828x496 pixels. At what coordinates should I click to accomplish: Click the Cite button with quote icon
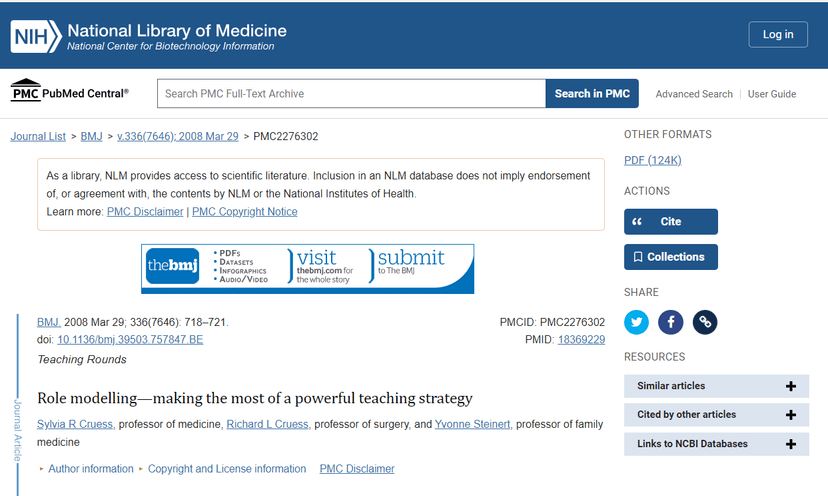coord(670,222)
